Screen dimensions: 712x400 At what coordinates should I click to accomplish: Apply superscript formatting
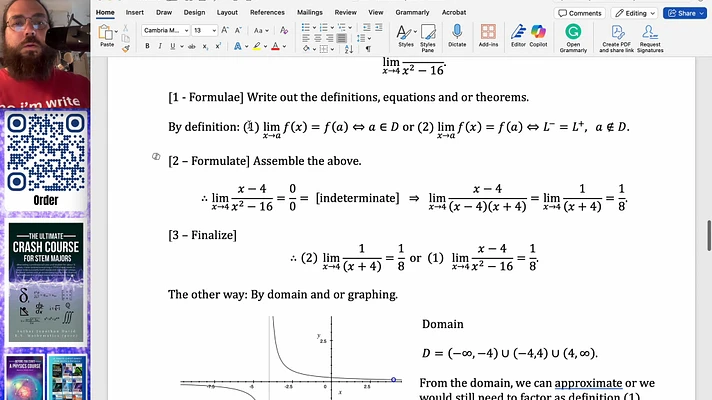(218, 46)
